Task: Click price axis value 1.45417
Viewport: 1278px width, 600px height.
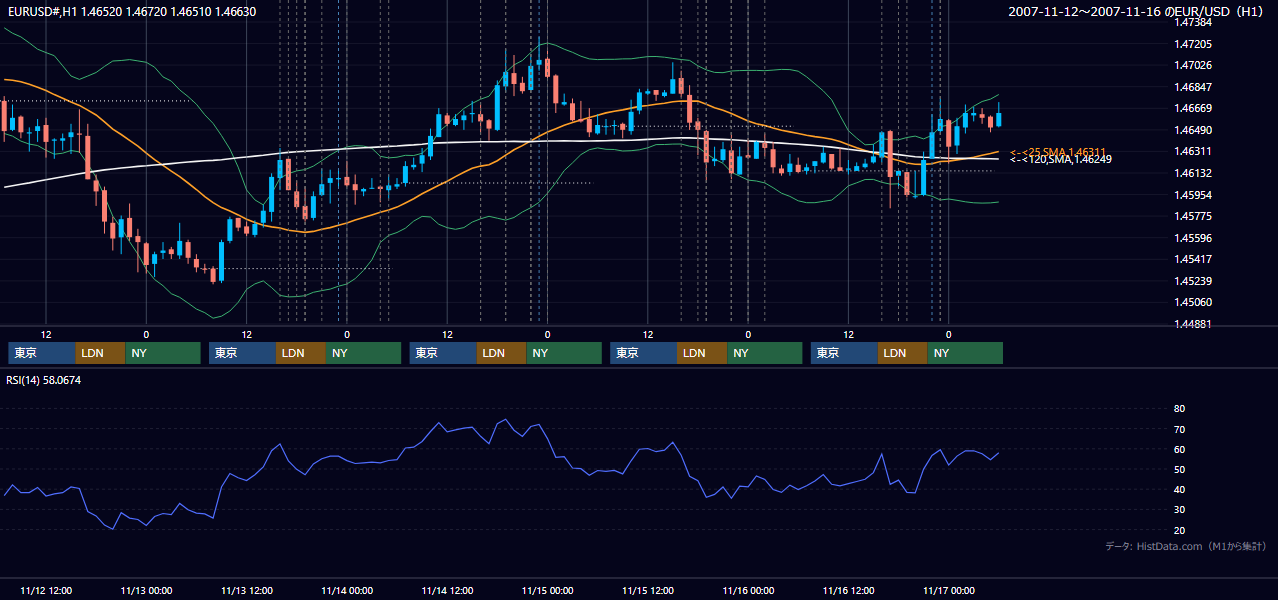Action: point(1193,259)
